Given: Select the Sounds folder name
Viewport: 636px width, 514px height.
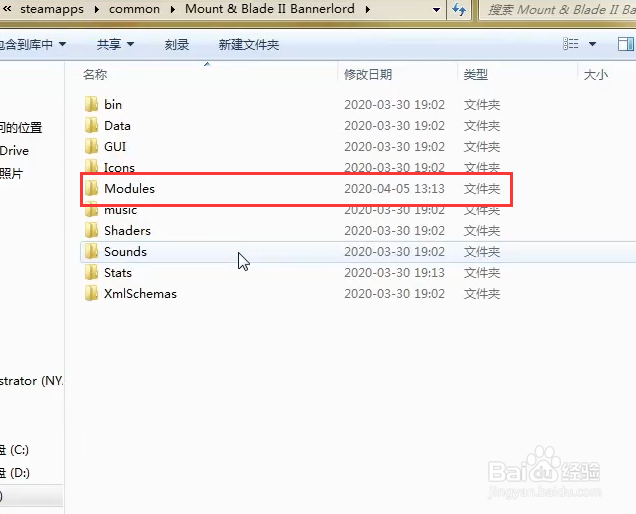Looking at the screenshot, I should [125, 252].
